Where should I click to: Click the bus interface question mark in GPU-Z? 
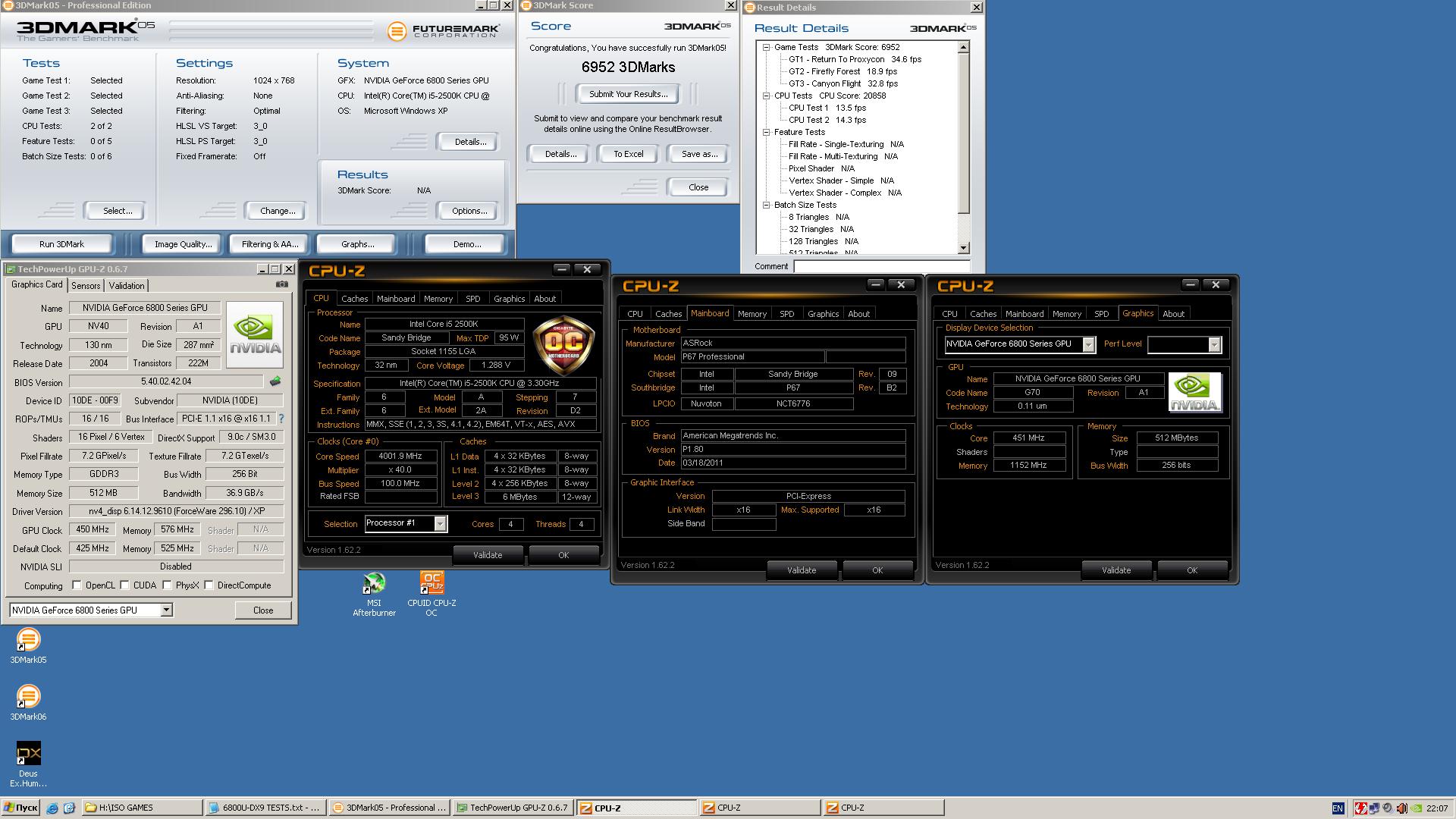pyautogui.click(x=281, y=419)
